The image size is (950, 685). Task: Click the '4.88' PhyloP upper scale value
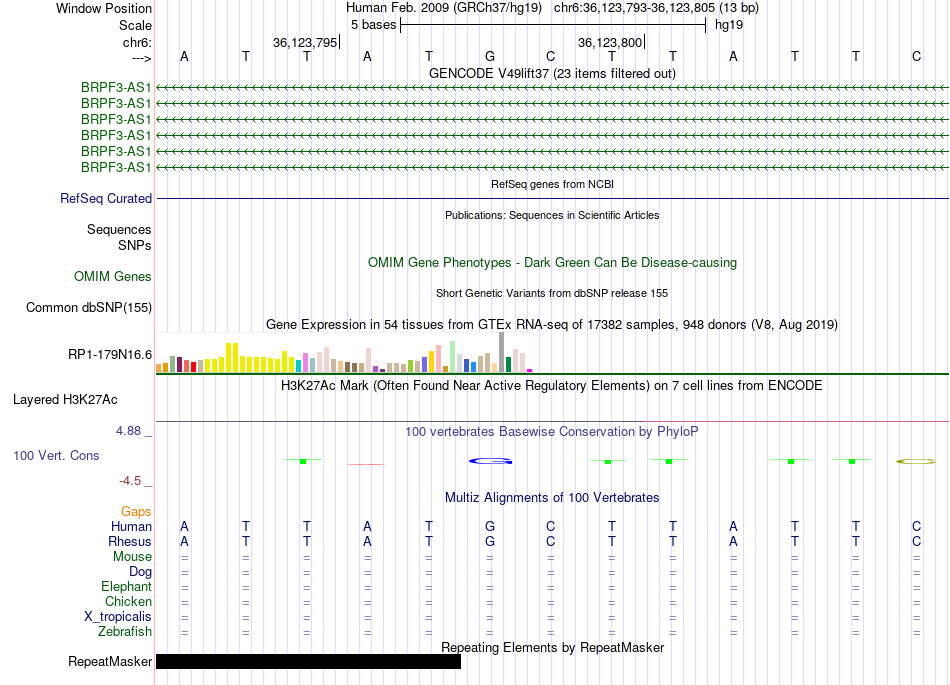click(128, 431)
